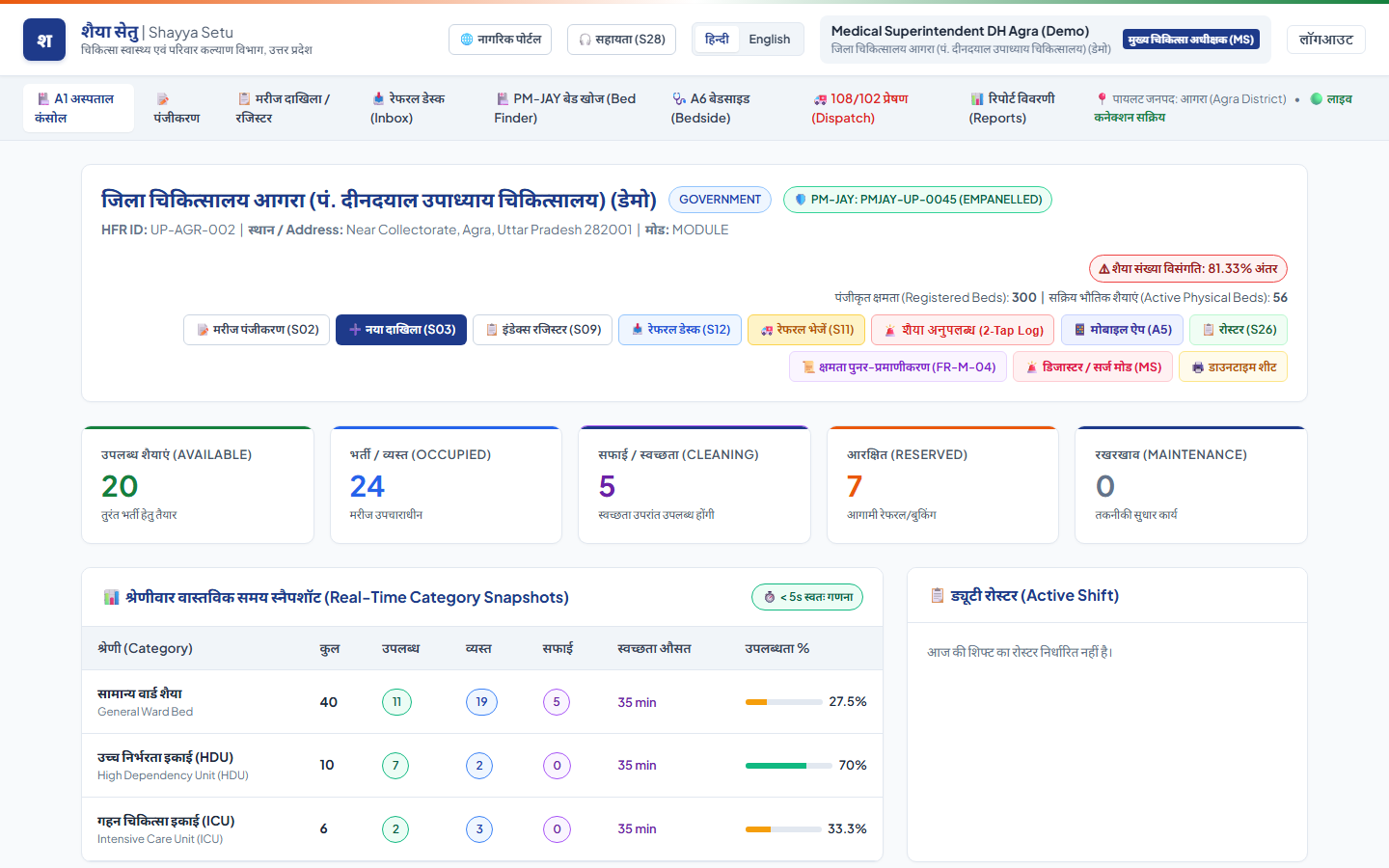Viewport: 1389px width, 868px height.
Task: Click the ICU availability 33.3% progress bar
Action: (783, 829)
